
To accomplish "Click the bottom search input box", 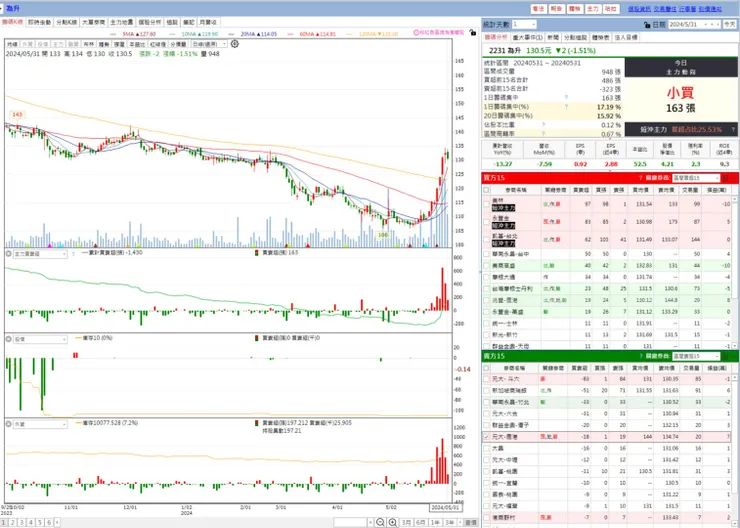I will 350,522.
